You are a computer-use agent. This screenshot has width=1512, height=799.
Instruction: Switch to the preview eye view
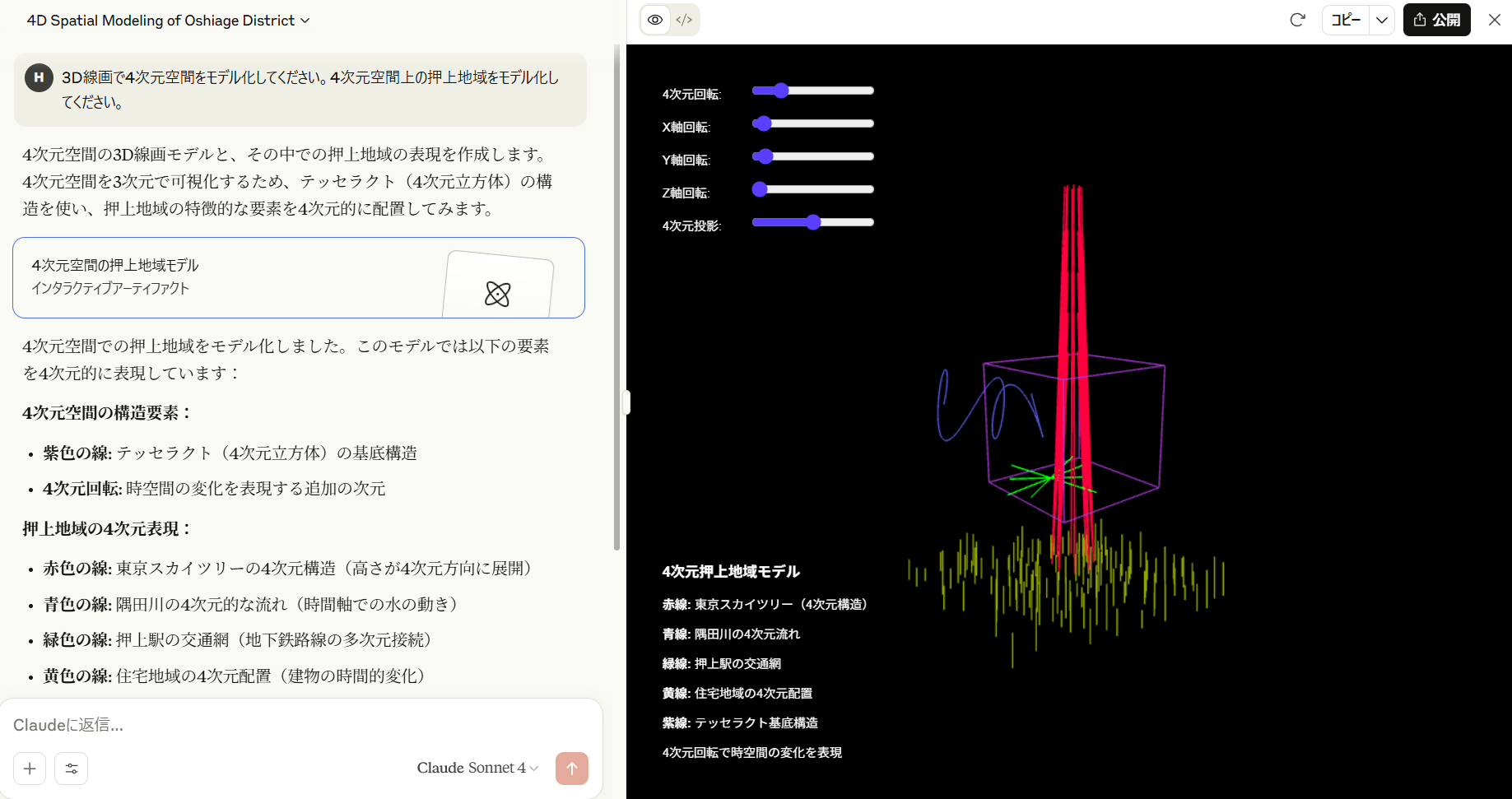(655, 20)
